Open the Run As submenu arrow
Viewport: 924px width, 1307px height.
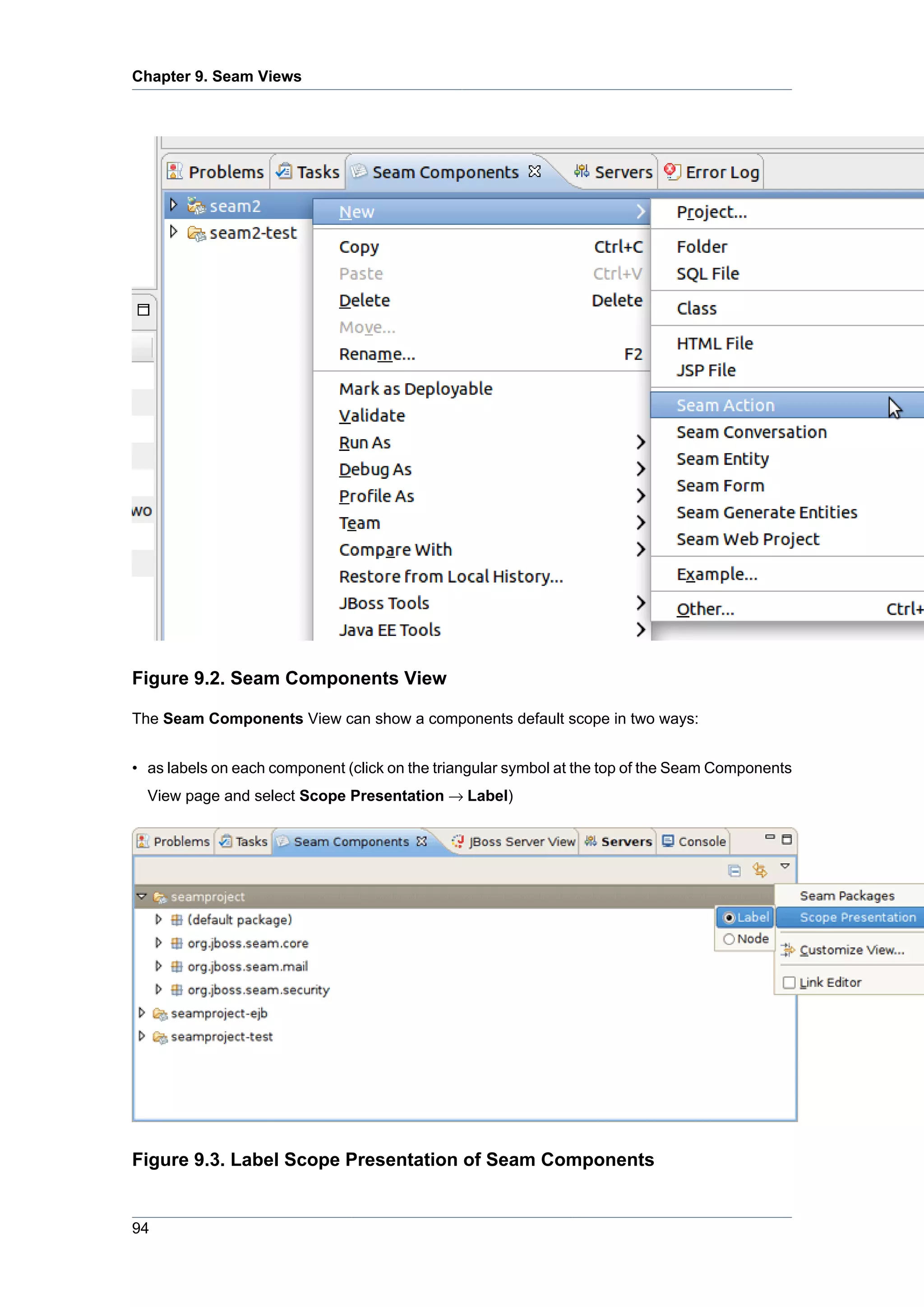(641, 442)
